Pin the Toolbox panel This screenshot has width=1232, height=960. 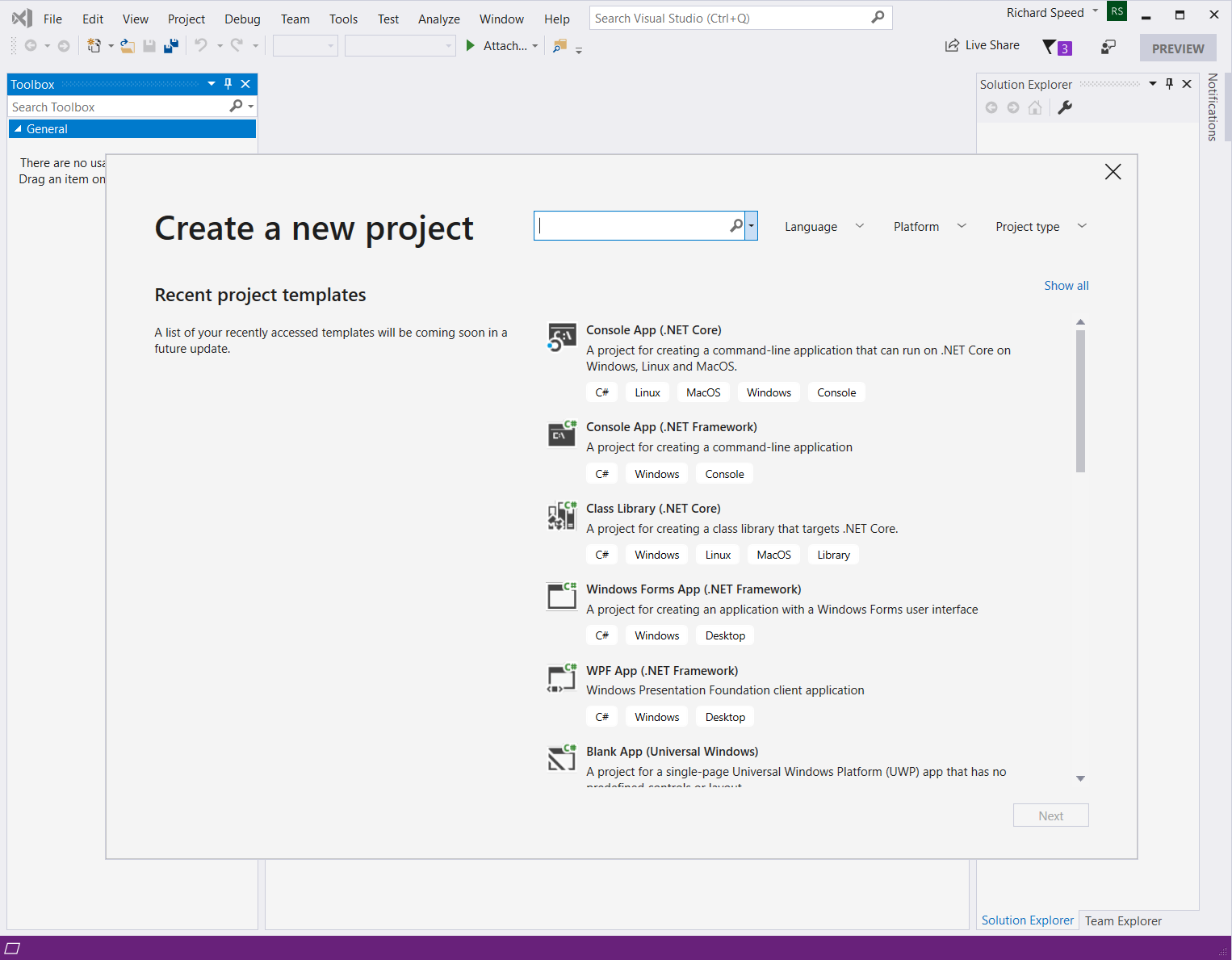pos(228,84)
